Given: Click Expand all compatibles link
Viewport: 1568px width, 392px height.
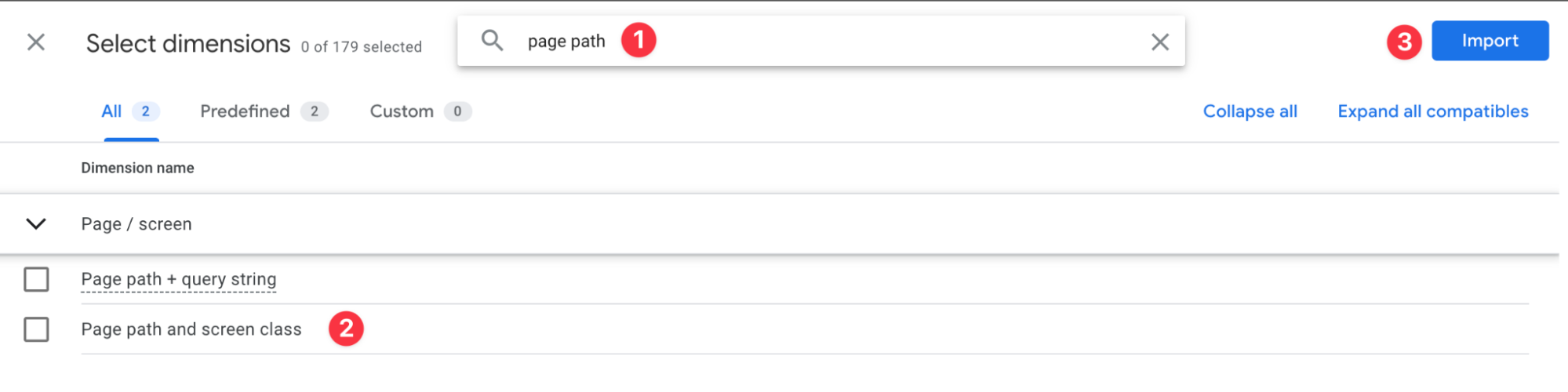Looking at the screenshot, I should click(1432, 112).
